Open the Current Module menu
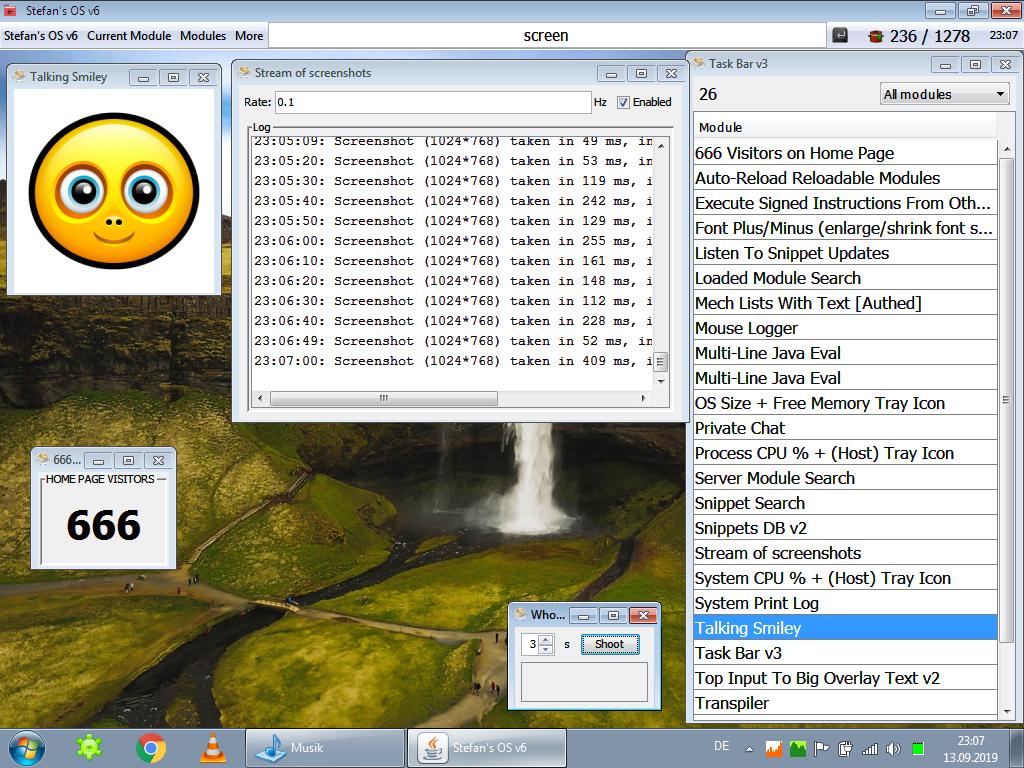Viewport: 1024px width, 768px height. tap(129, 35)
